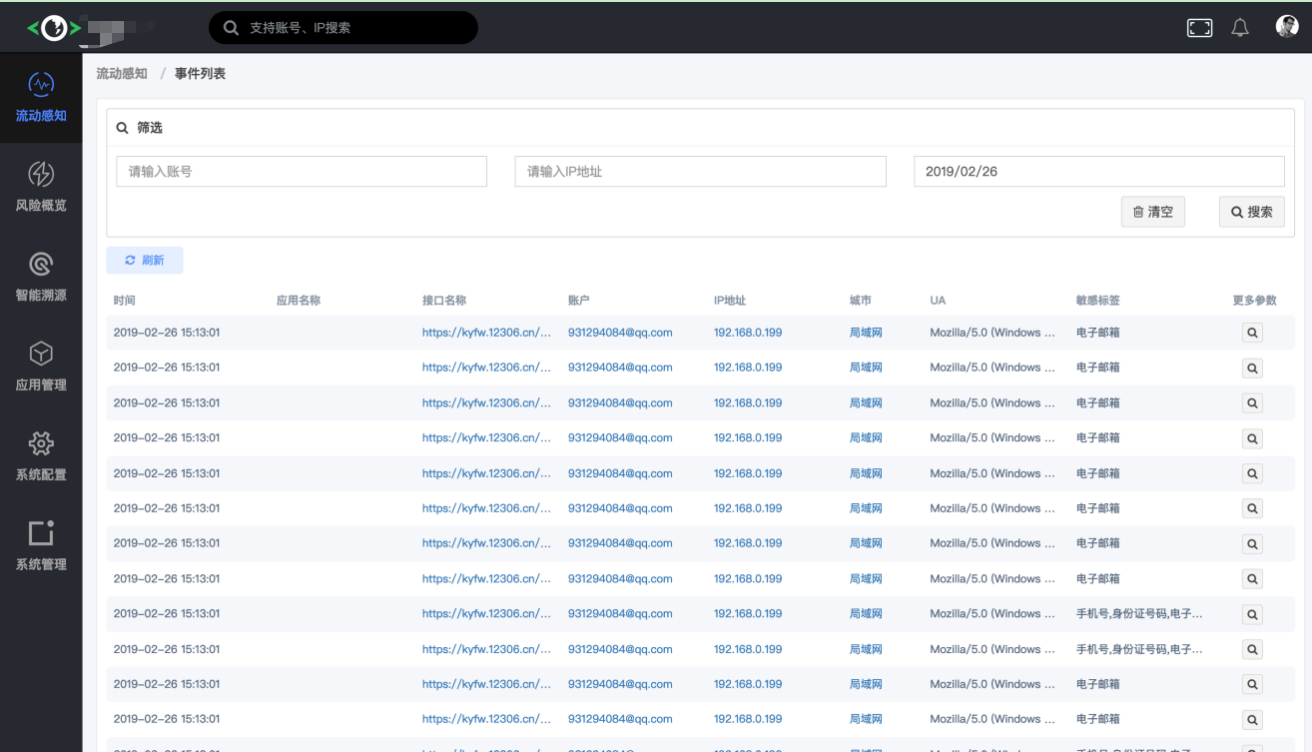1312x752 pixels.
Task: Click the 请输入账号 account filter field
Action: pos(302,171)
